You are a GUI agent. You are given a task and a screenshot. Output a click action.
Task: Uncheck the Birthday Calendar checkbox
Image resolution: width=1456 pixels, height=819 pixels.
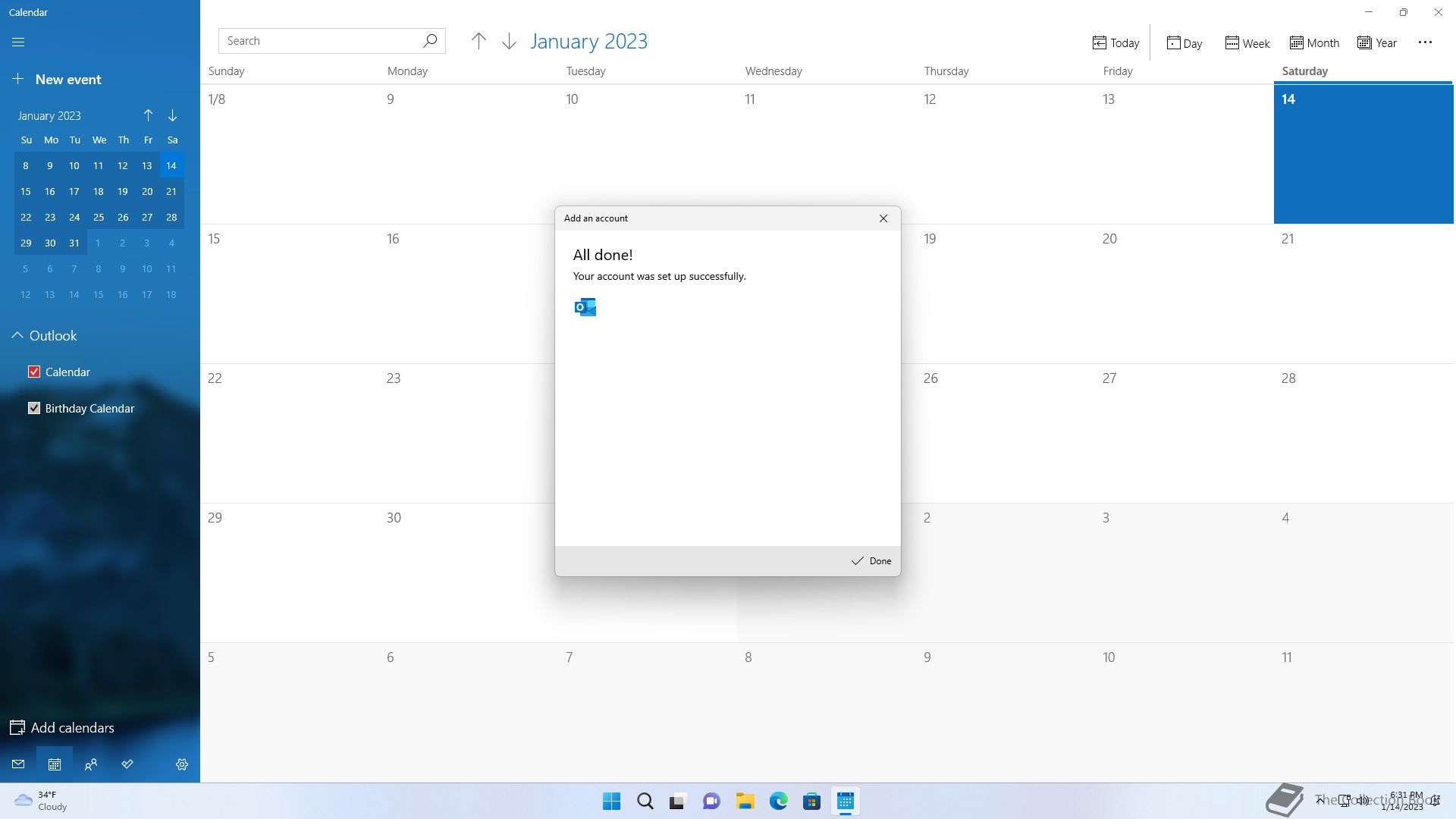[34, 408]
